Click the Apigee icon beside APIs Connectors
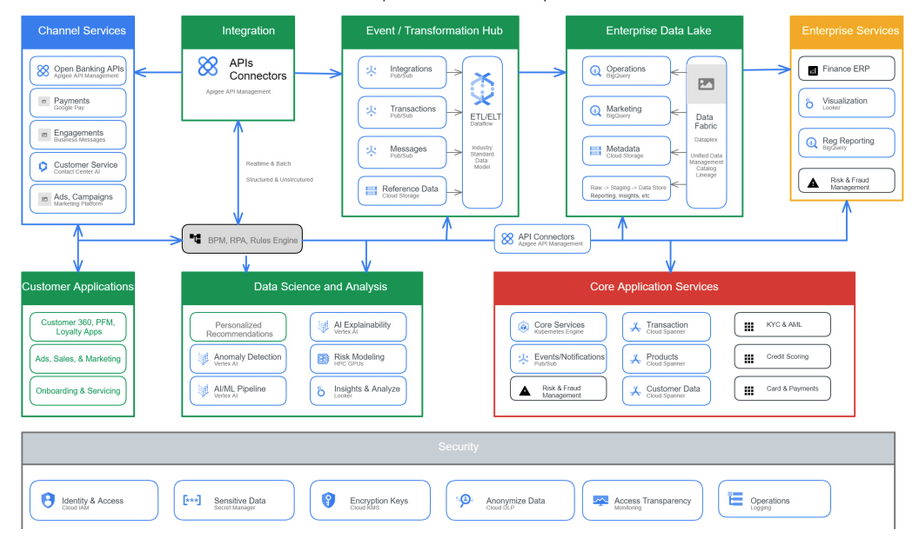 tap(208, 67)
